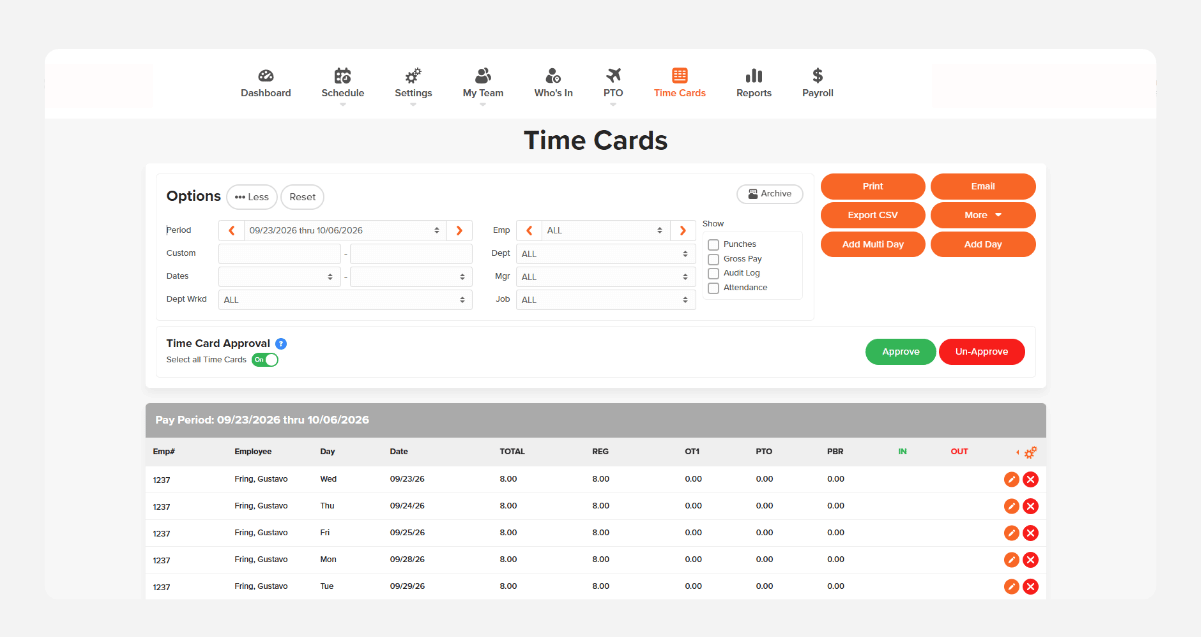
Task: Click the Archive button
Action: pyautogui.click(x=770, y=194)
